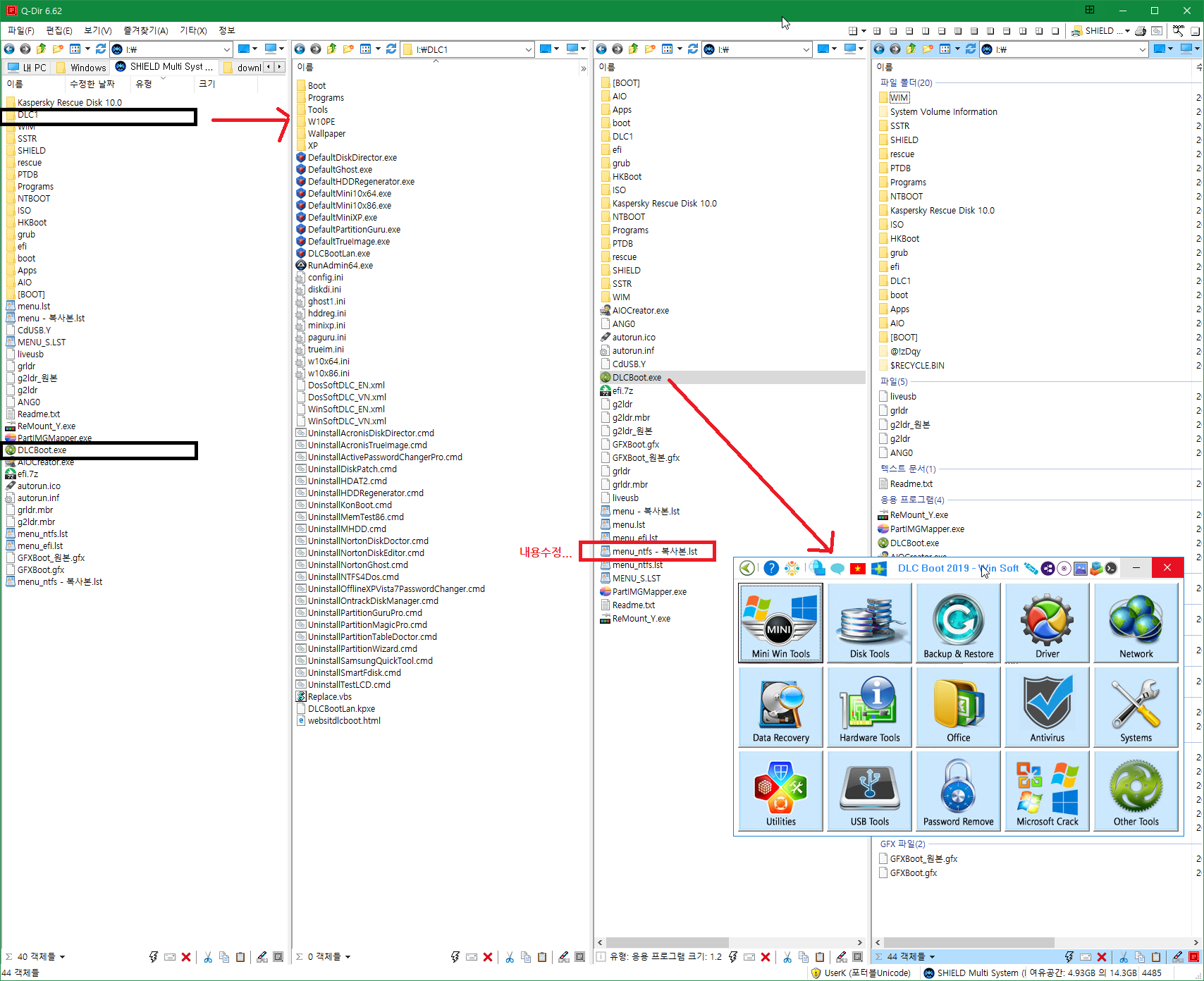Switch to the 내 PC tab
The width and height of the screenshot is (1204, 981).
click(27, 67)
